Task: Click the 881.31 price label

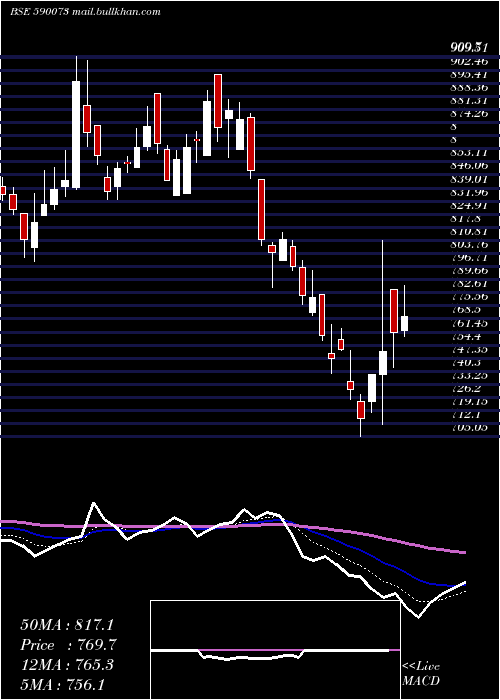Action: pos(469,100)
